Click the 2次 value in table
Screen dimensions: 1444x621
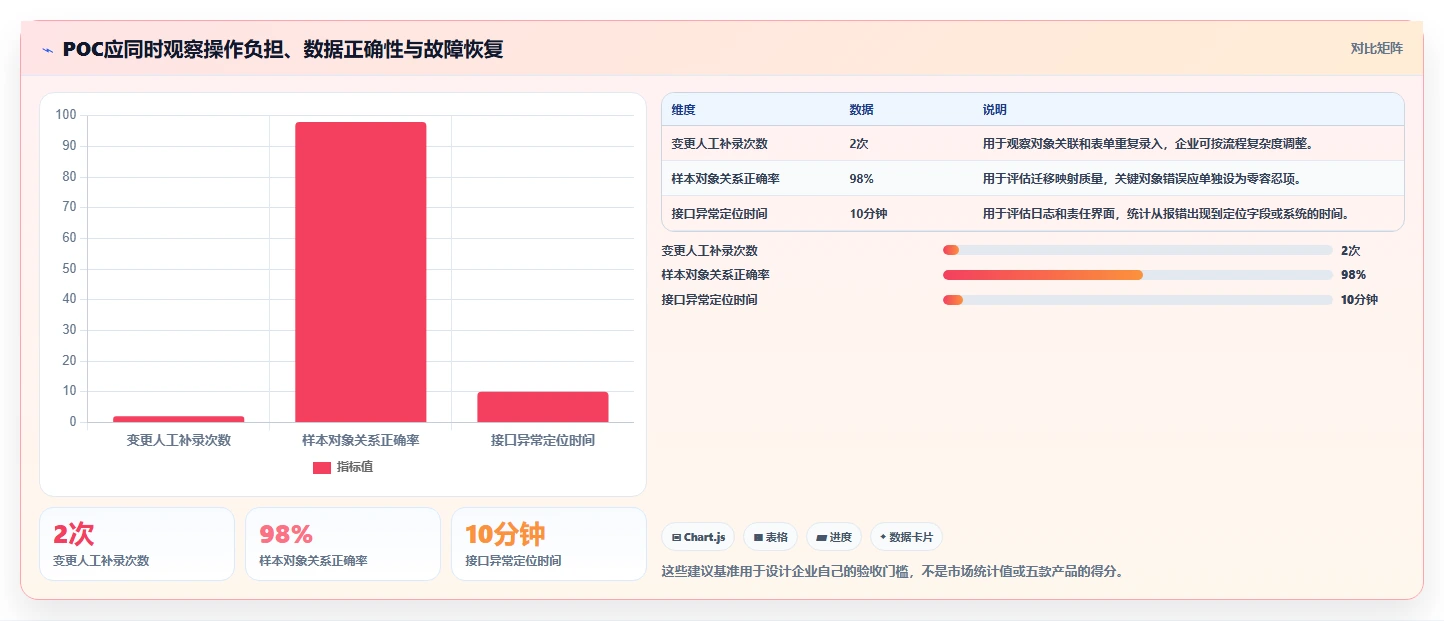tap(859, 144)
